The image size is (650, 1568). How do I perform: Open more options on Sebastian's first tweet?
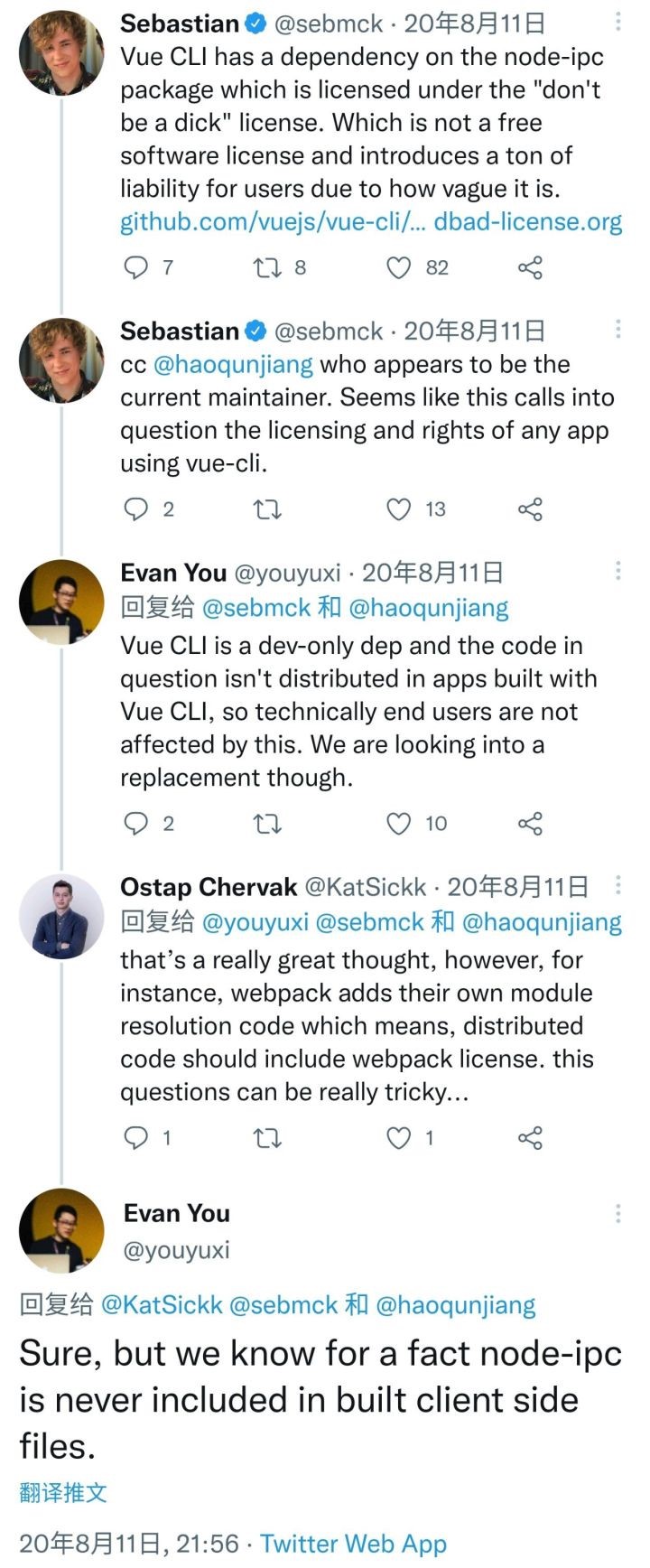(618, 23)
